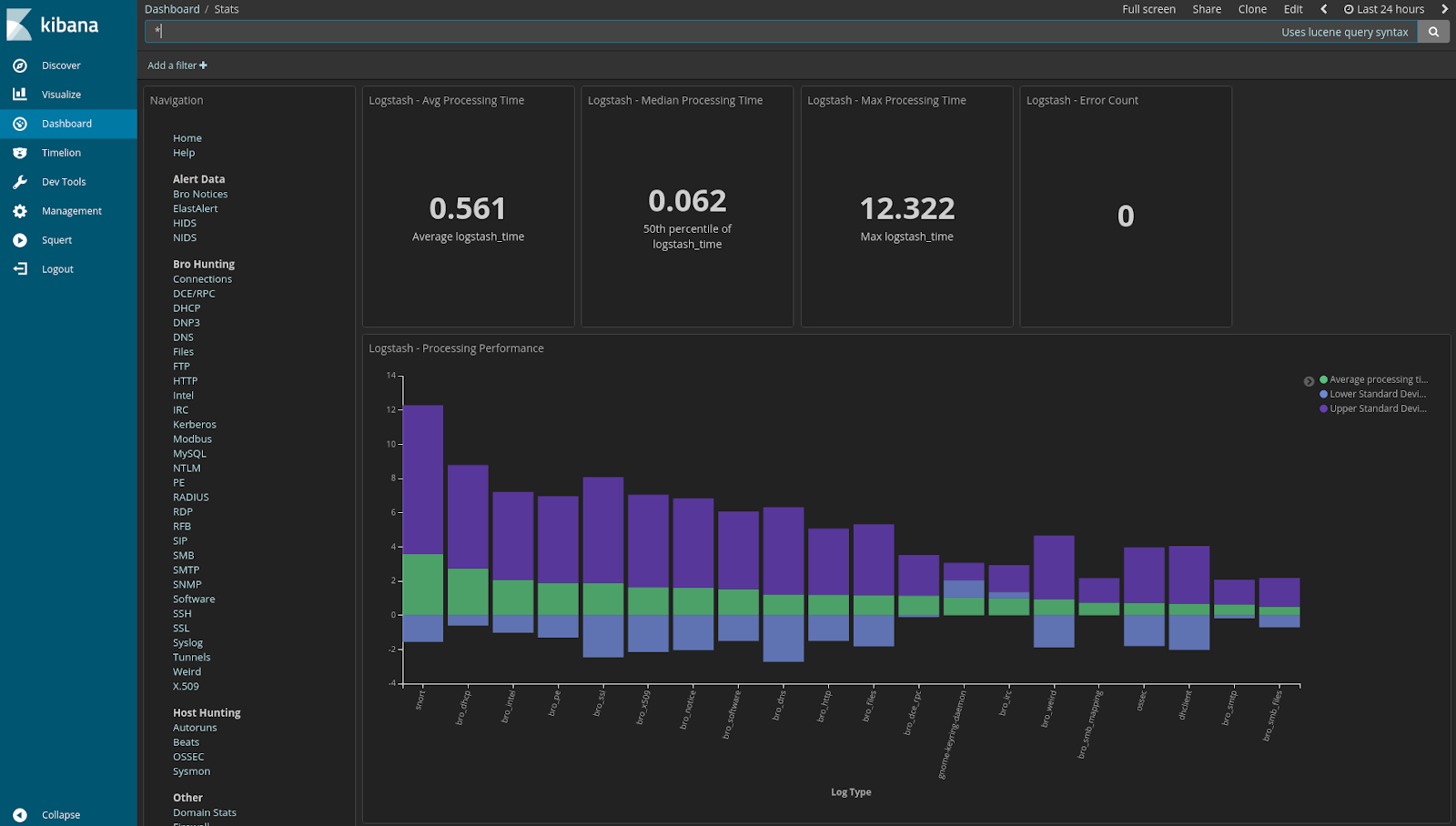Open Tunnels navigation link
Screen dimensions: 1456x826
[191, 658]
